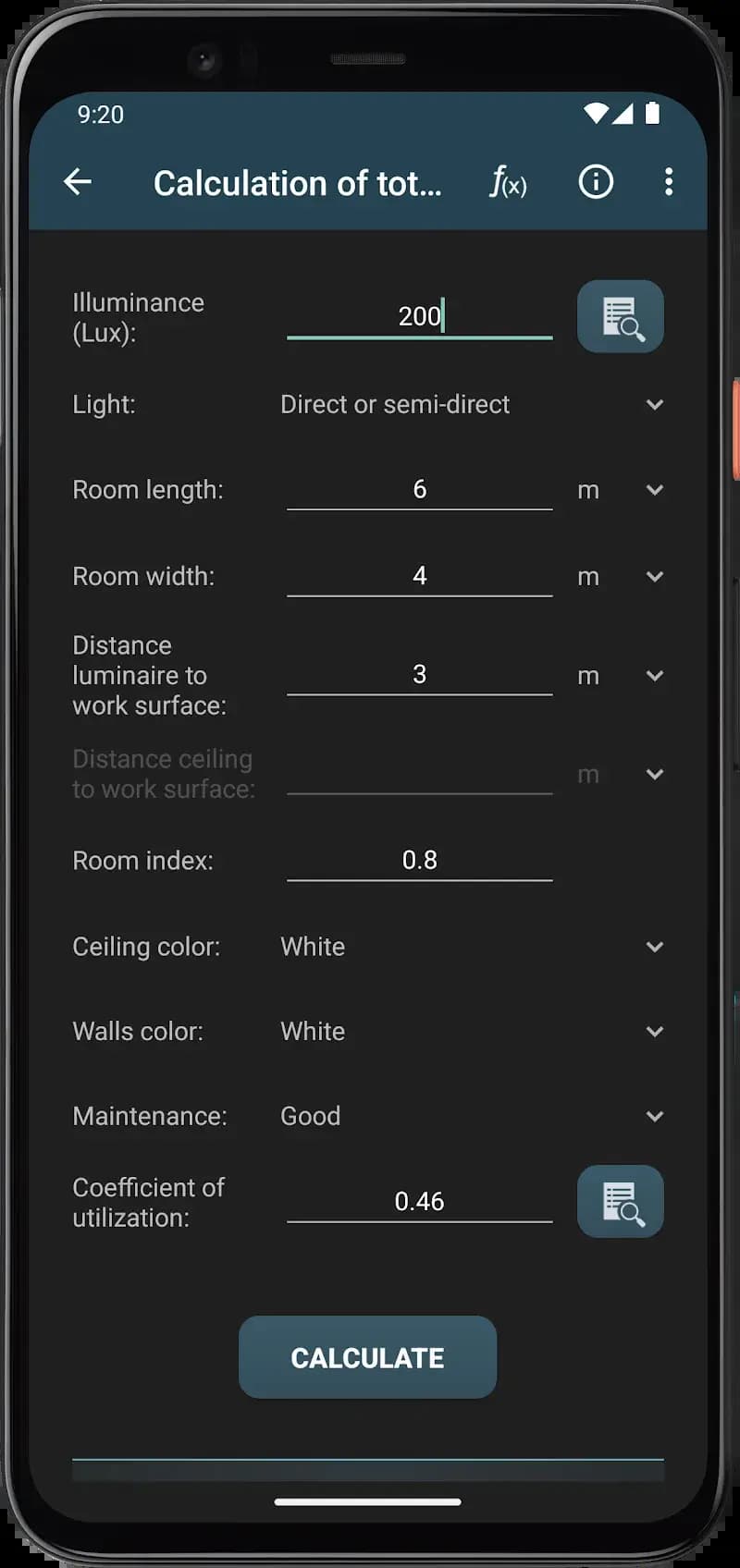Screen dimensions: 740x1568
Task: Open the f(x) formula view
Action: tap(508, 182)
